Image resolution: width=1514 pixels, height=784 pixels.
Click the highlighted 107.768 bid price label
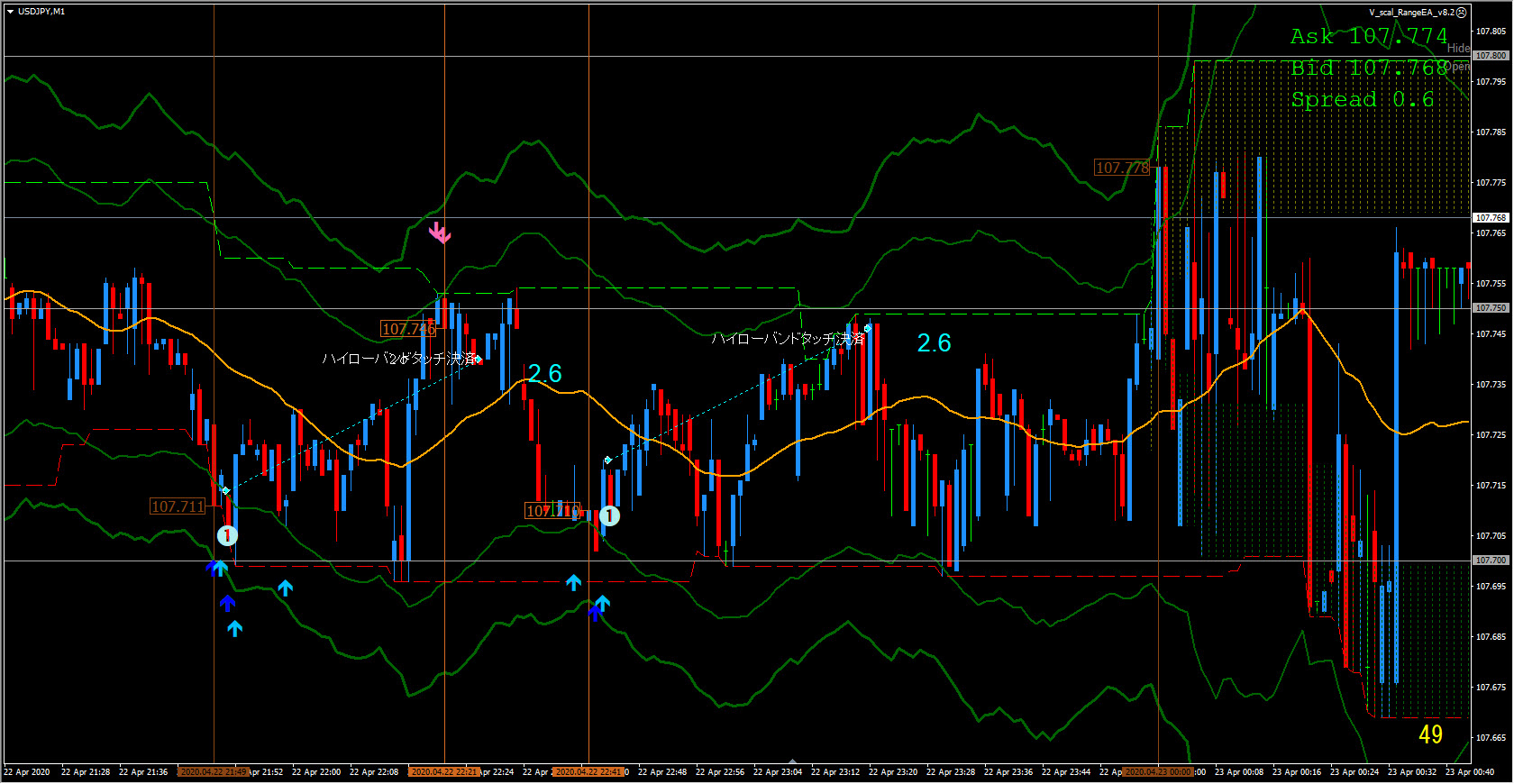tap(1491, 218)
